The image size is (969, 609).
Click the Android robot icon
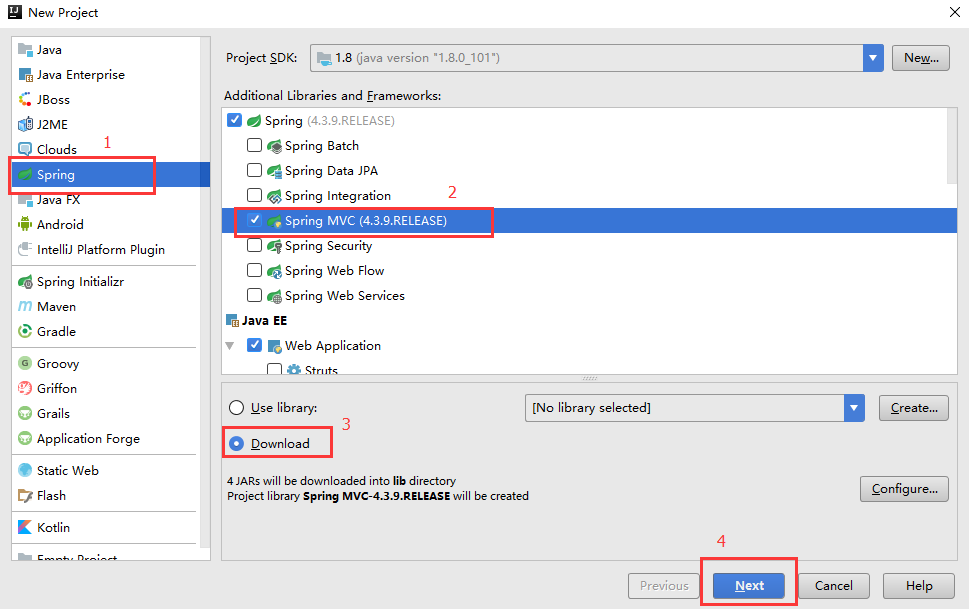coord(25,224)
